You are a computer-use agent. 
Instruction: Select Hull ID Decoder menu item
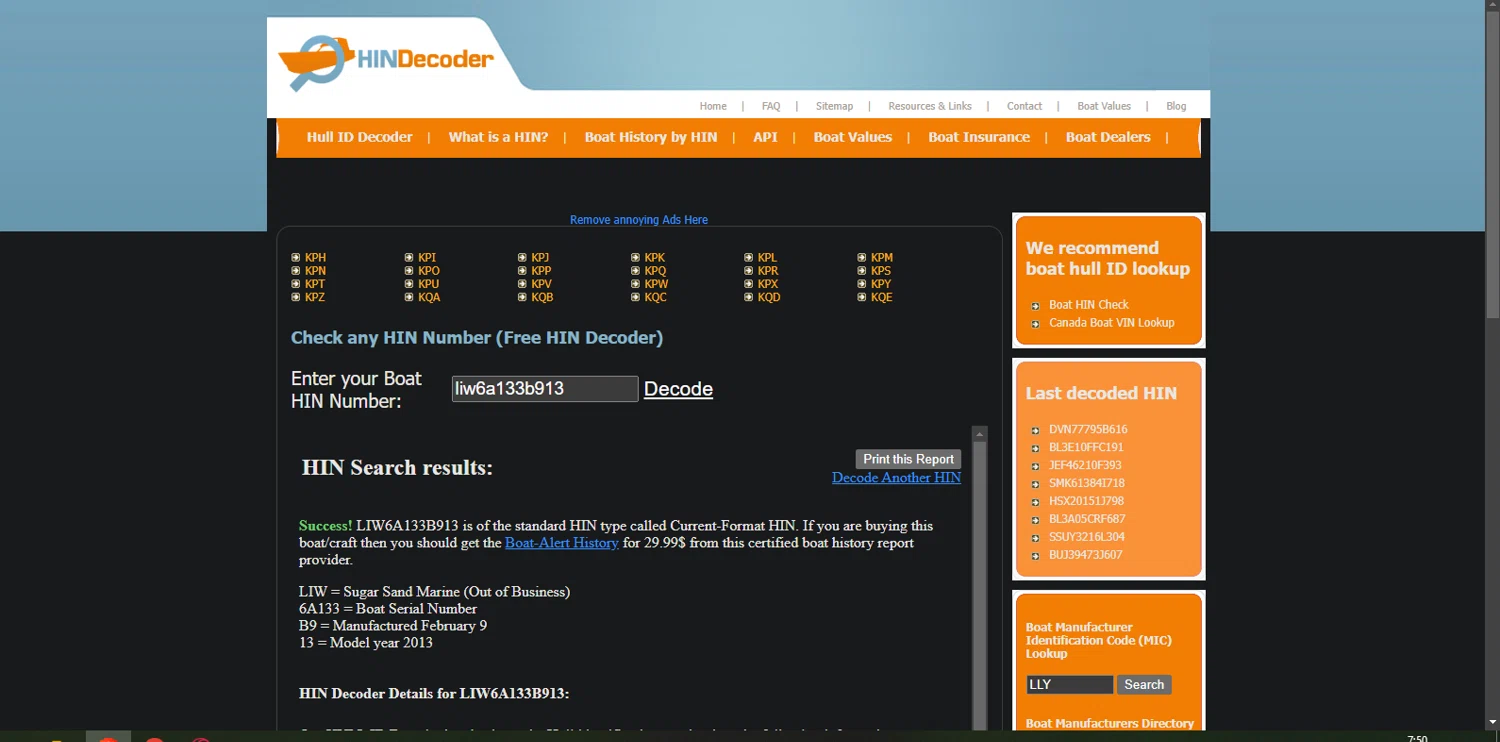point(359,137)
